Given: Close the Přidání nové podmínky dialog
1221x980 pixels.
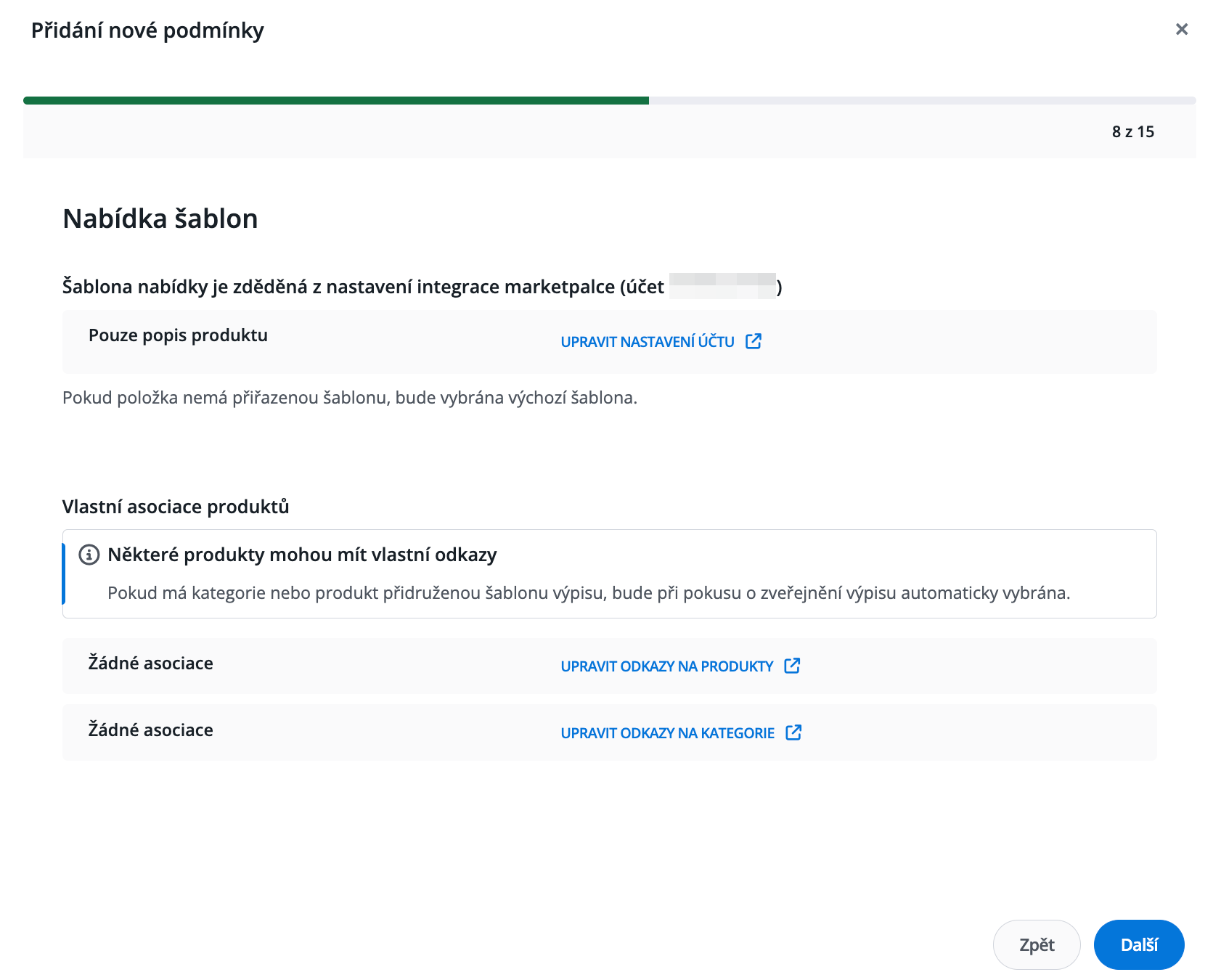Looking at the screenshot, I should tap(1181, 29).
